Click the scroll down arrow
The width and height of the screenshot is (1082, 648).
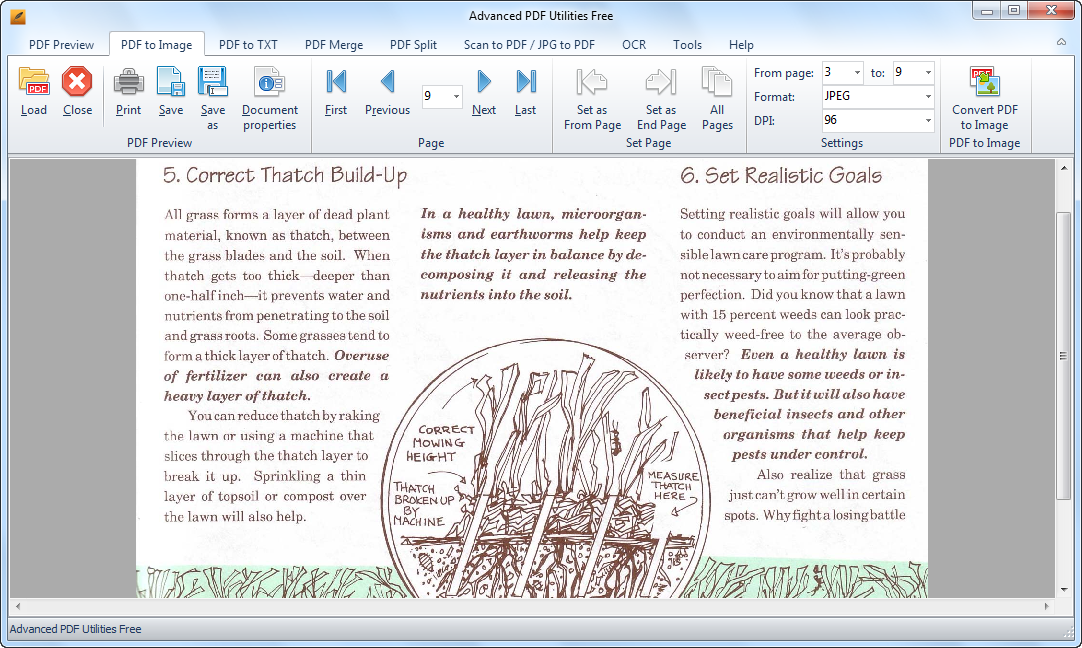pos(1063,590)
